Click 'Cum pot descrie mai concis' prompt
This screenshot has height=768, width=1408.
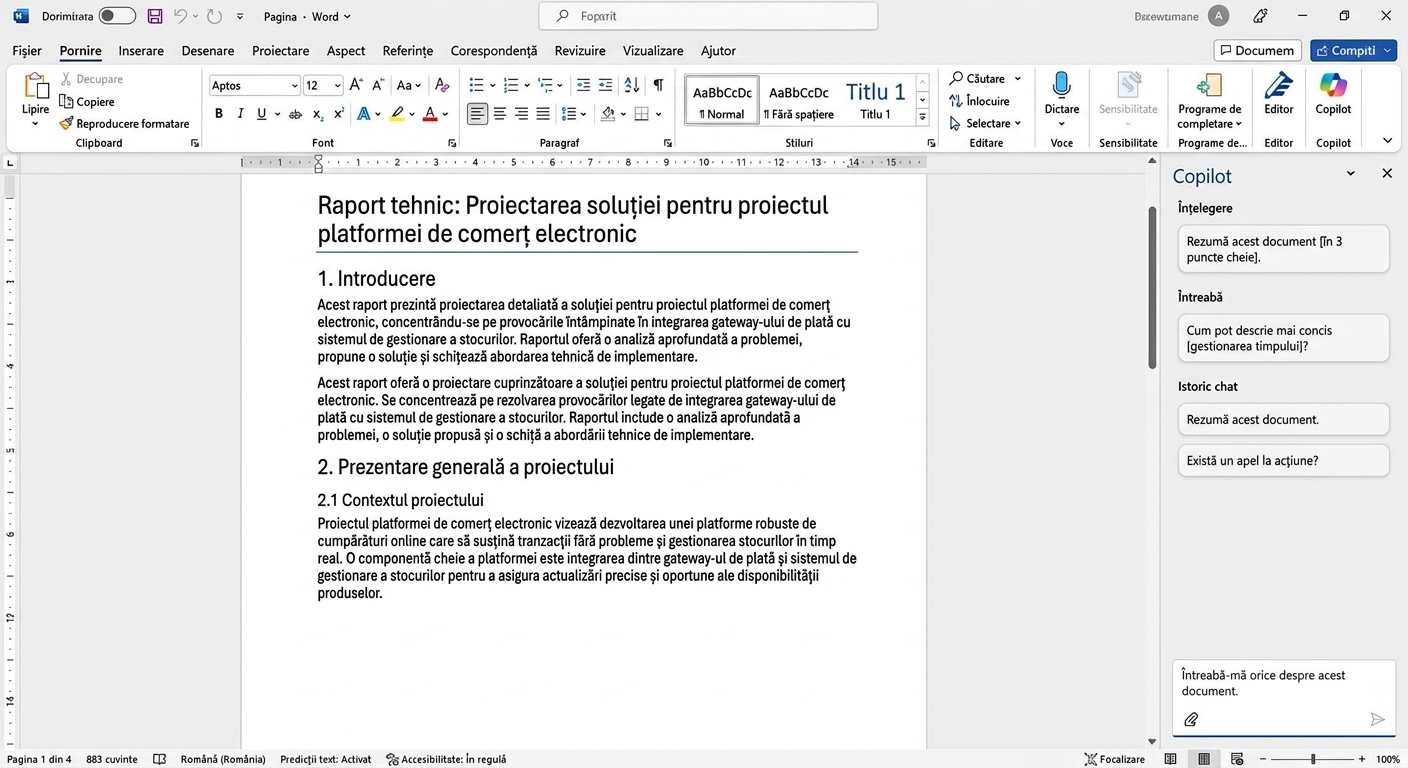point(1283,338)
